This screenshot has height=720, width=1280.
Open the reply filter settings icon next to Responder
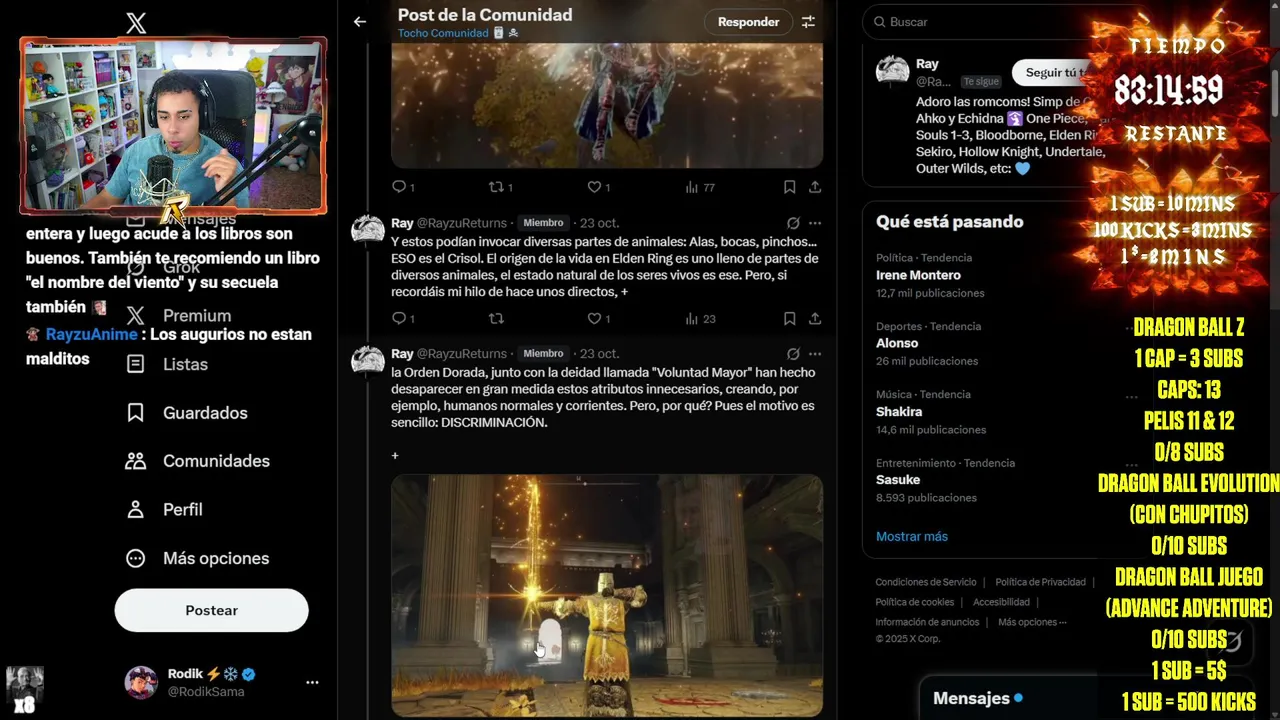click(808, 21)
